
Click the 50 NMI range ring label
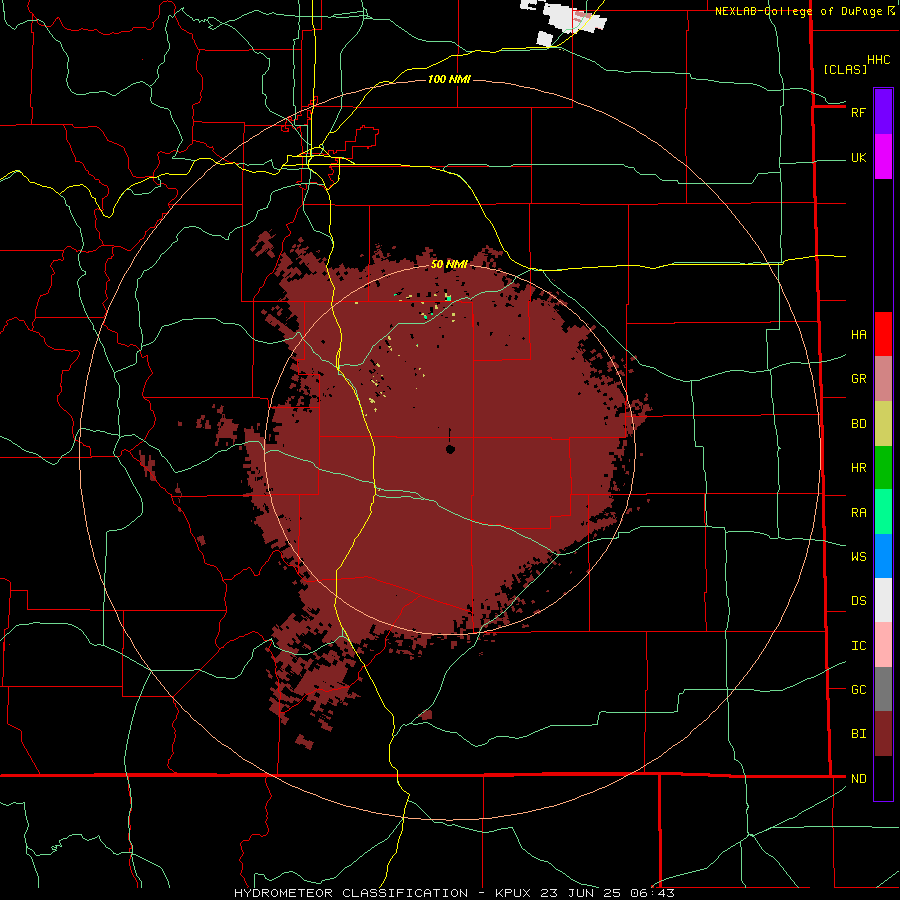(449, 264)
